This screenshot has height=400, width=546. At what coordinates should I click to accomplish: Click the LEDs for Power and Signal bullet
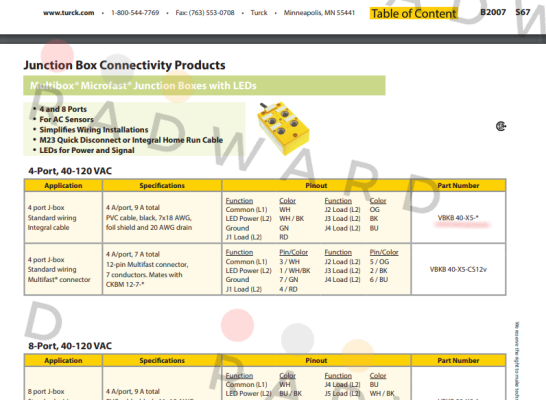click(87, 150)
